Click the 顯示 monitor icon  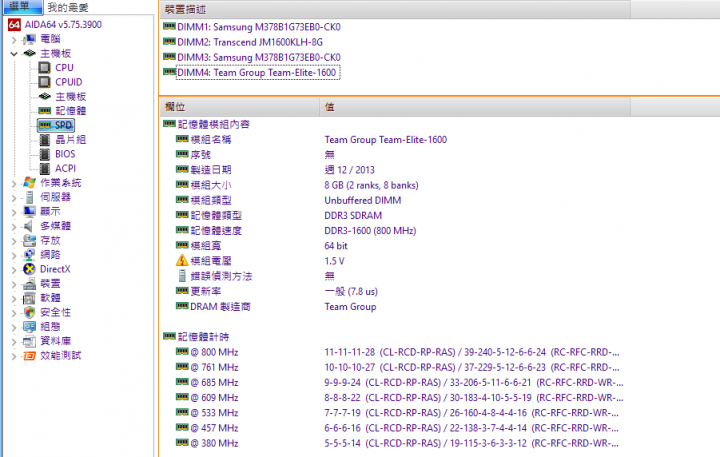coord(29,212)
